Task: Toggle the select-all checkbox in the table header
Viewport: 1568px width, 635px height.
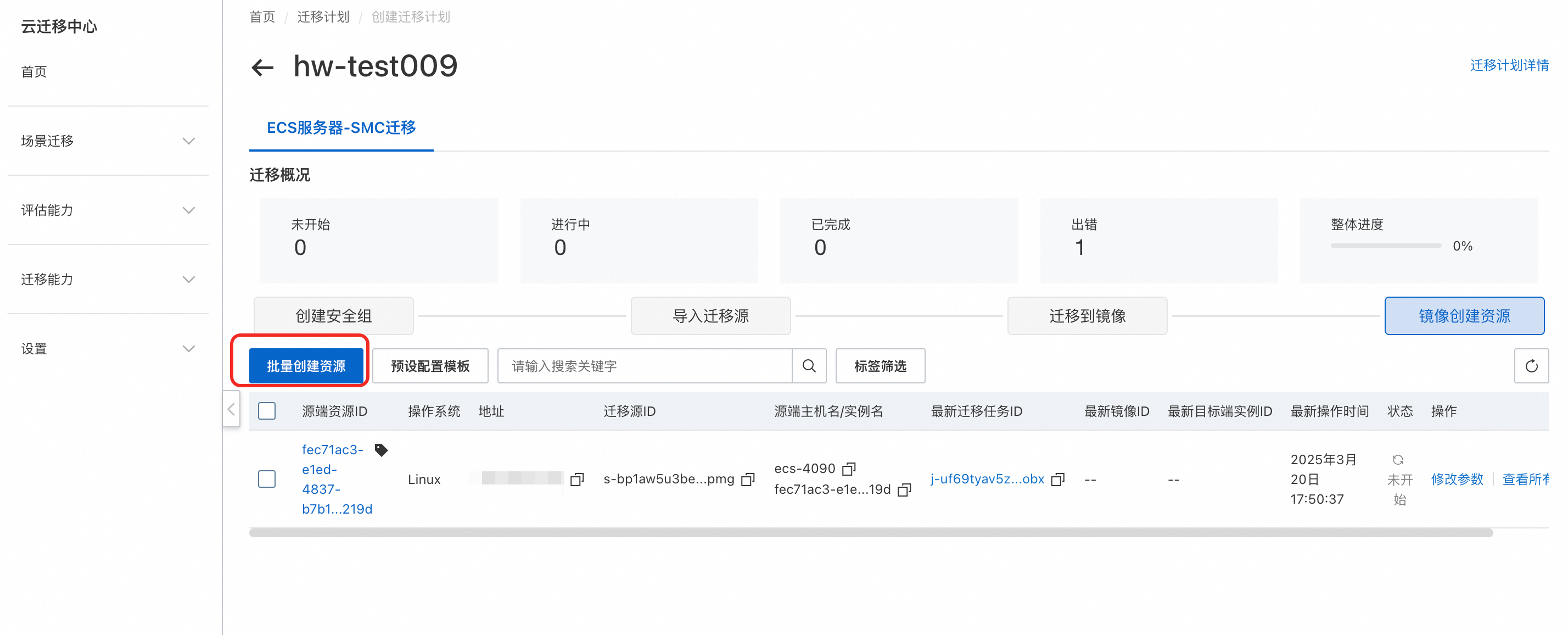Action: pyautogui.click(x=267, y=411)
